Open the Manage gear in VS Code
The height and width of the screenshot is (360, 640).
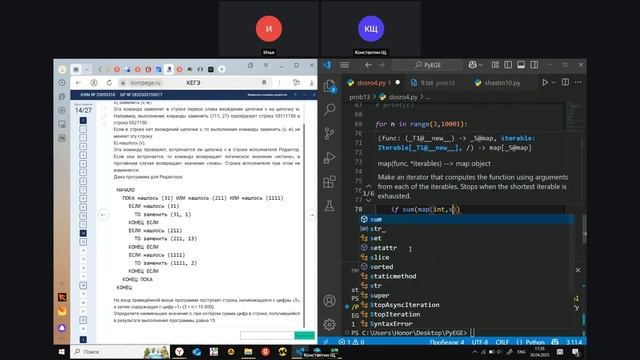329,324
